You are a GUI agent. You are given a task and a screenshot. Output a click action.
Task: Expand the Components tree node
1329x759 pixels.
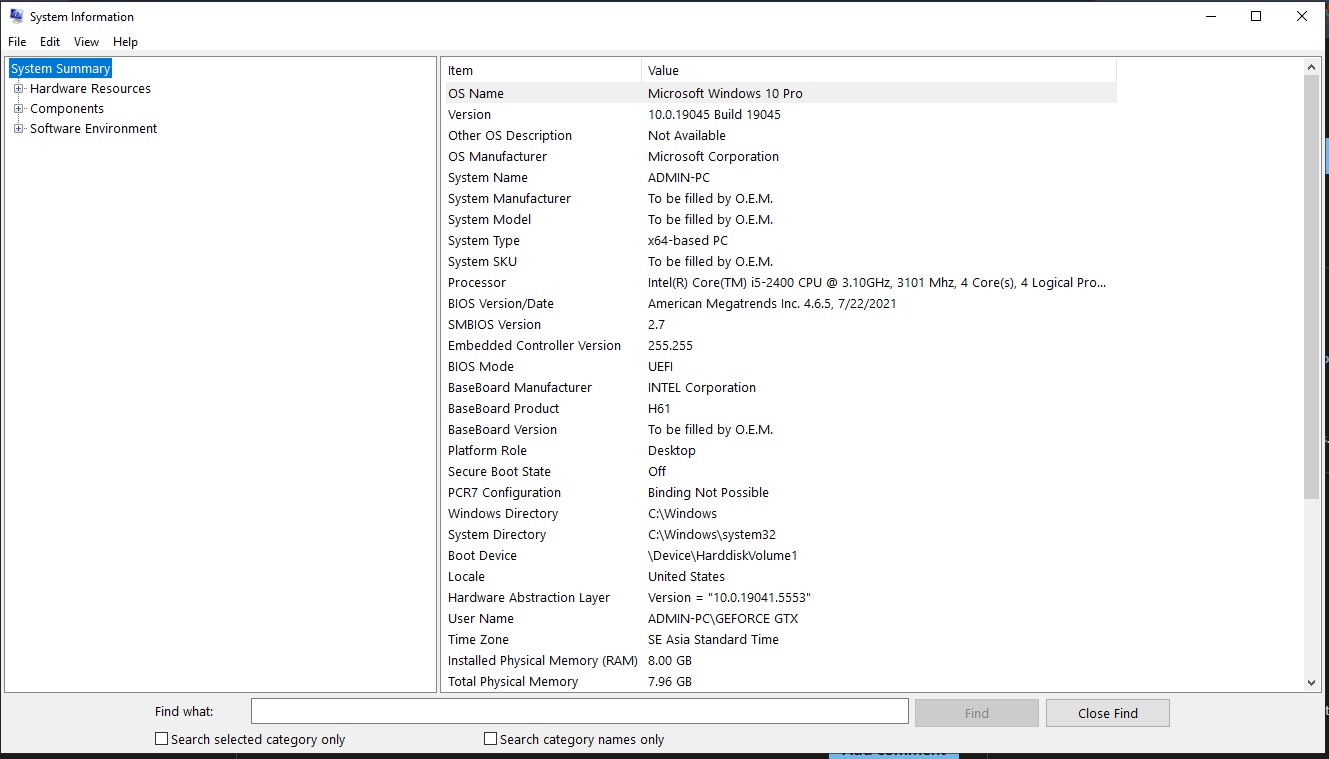pyautogui.click(x=16, y=108)
